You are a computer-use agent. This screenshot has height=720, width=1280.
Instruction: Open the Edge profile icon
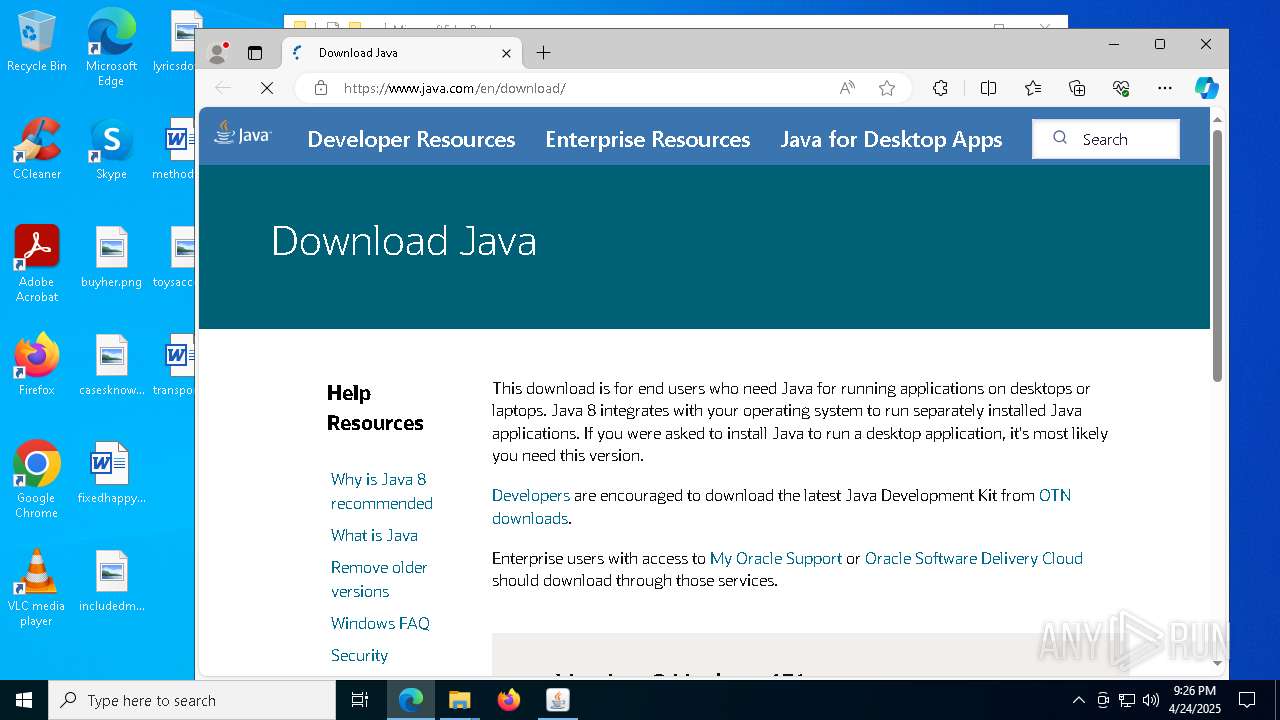(217, 53)
